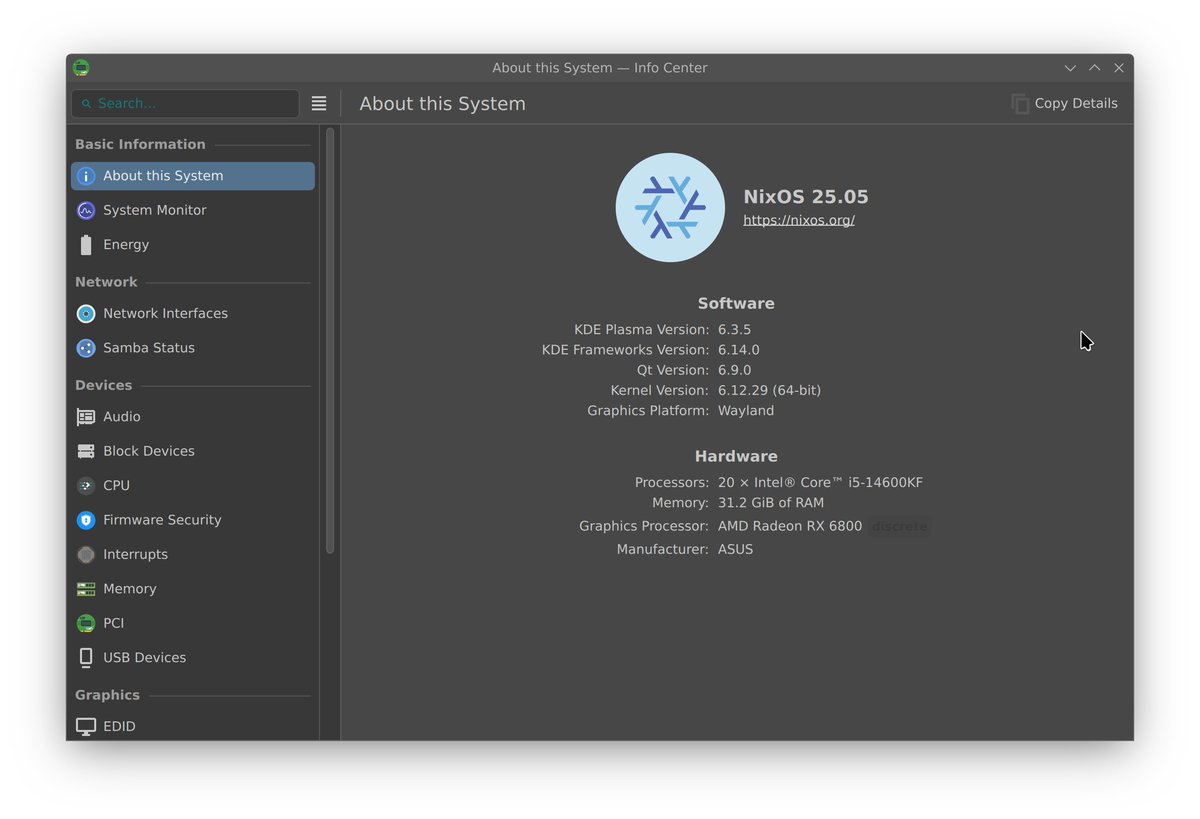
Task: Open the hamburger menu beside search
Action: (x=319, y=103)
